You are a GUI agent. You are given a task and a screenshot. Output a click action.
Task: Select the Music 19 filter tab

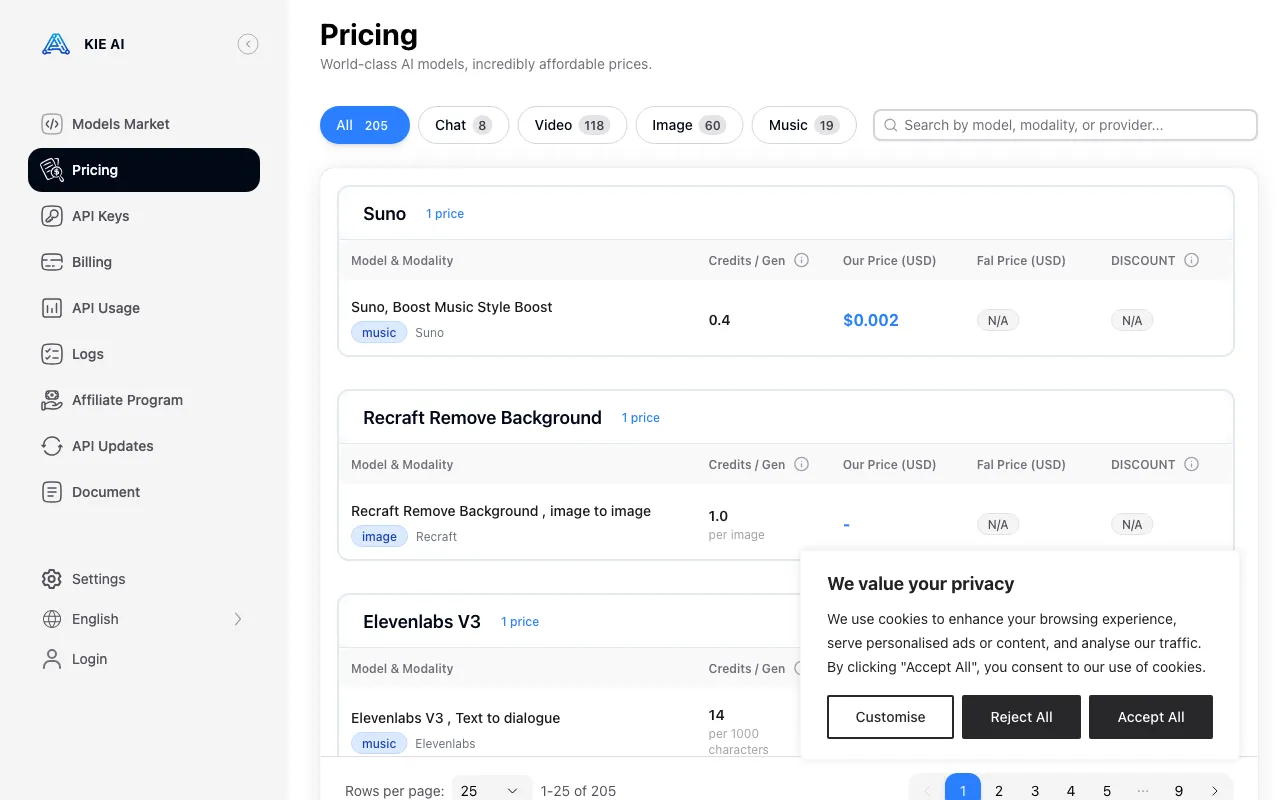pyautogui.click(x=804, y=125)
